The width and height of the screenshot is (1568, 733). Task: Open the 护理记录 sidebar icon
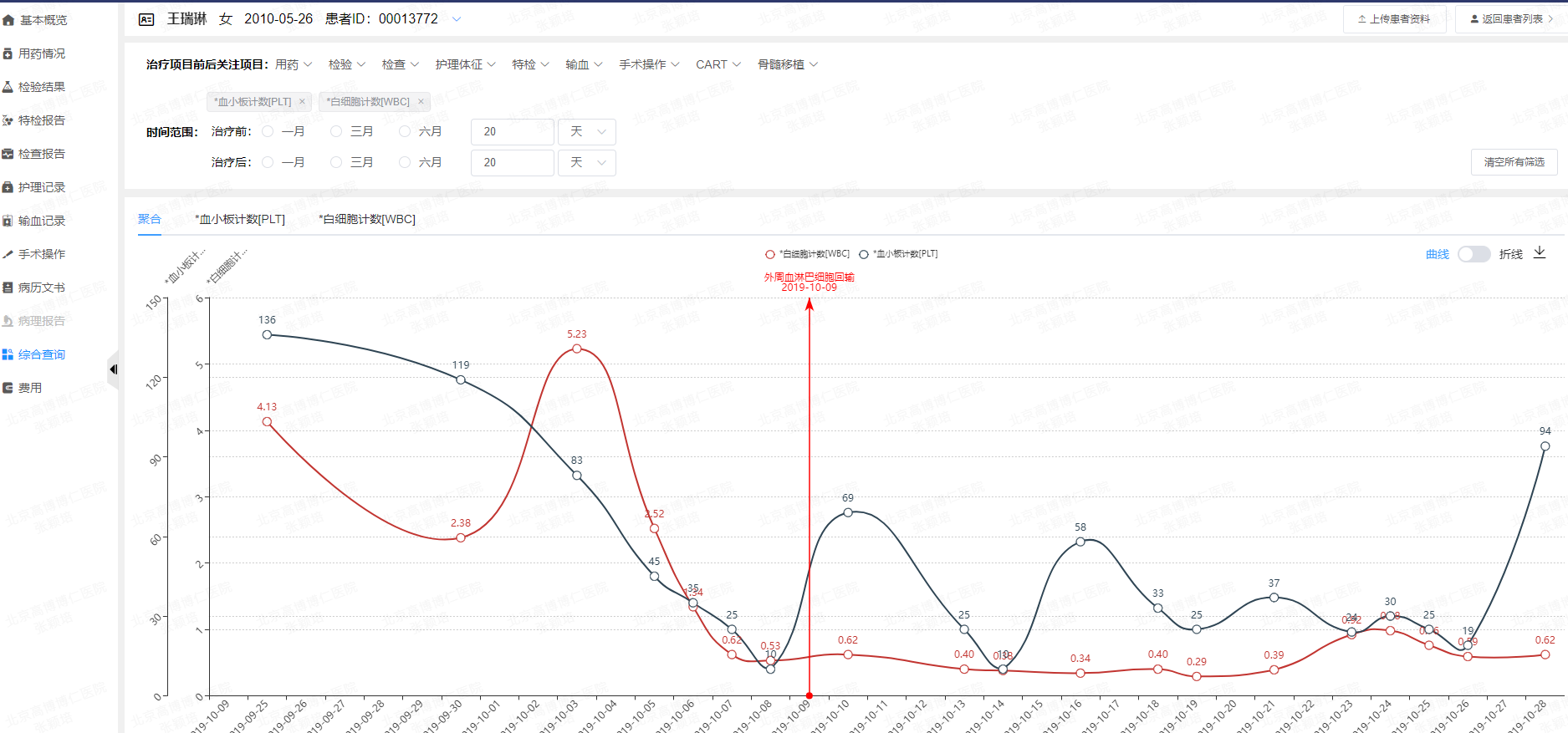pos(8,187)
